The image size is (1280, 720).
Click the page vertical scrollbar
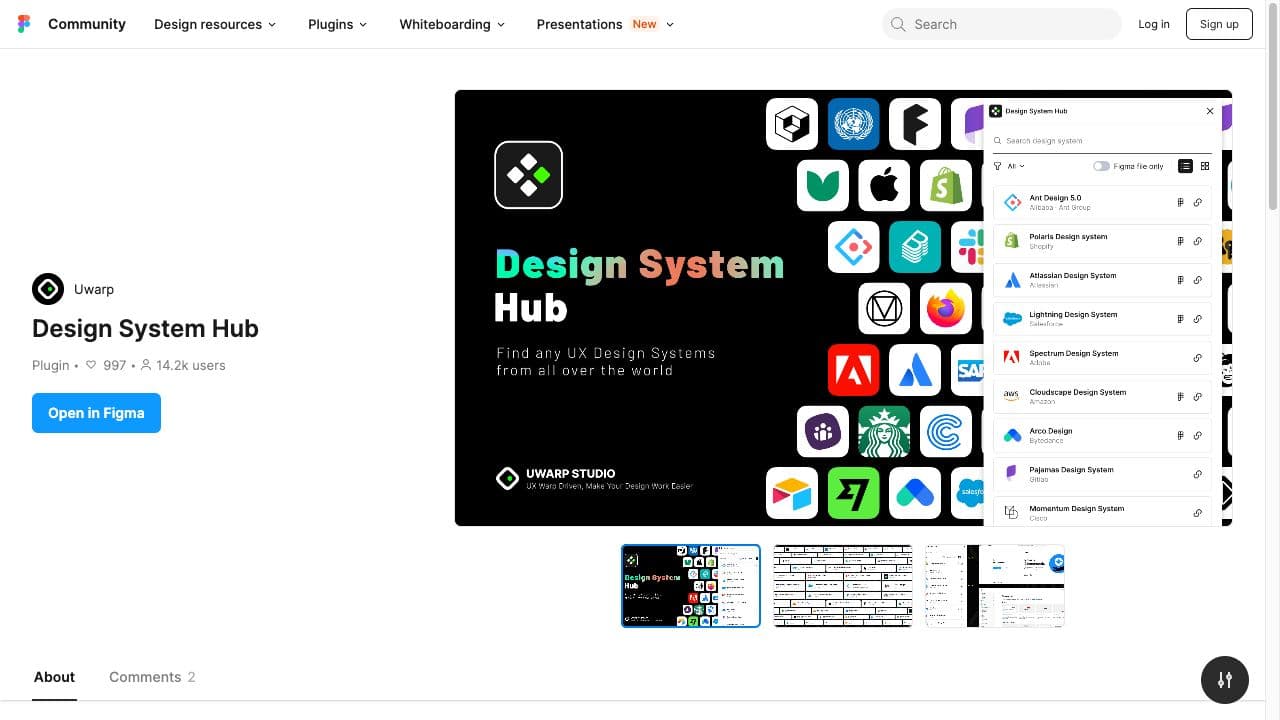point(1273,105)
